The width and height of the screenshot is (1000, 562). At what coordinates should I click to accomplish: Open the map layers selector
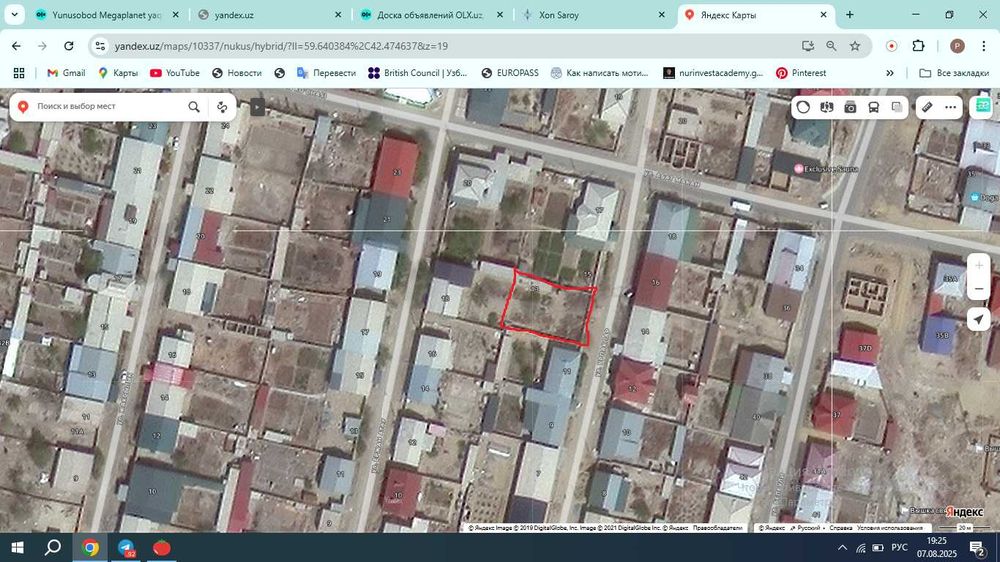point(897,107)
